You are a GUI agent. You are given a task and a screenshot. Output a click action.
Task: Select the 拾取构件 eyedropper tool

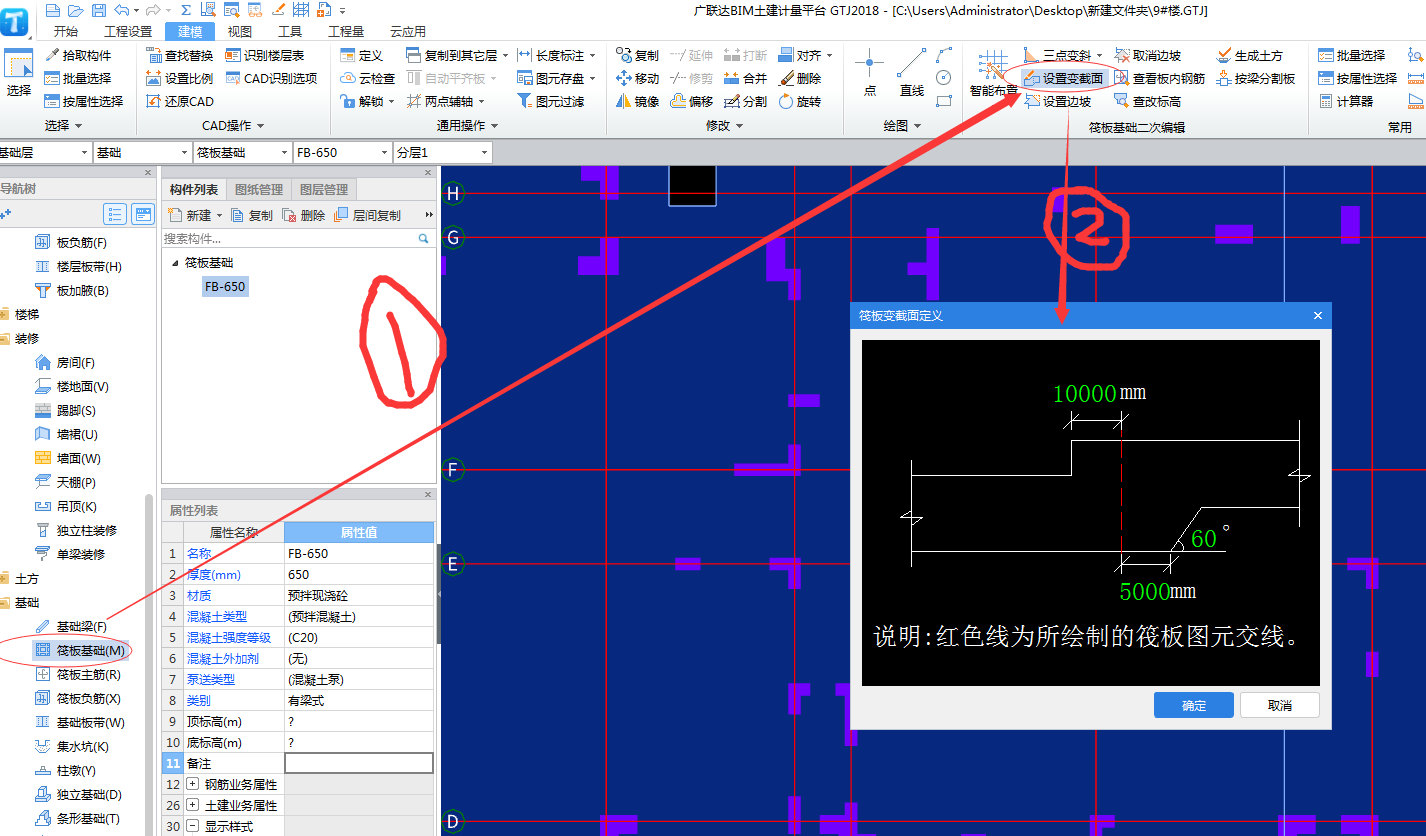(77, 55)
